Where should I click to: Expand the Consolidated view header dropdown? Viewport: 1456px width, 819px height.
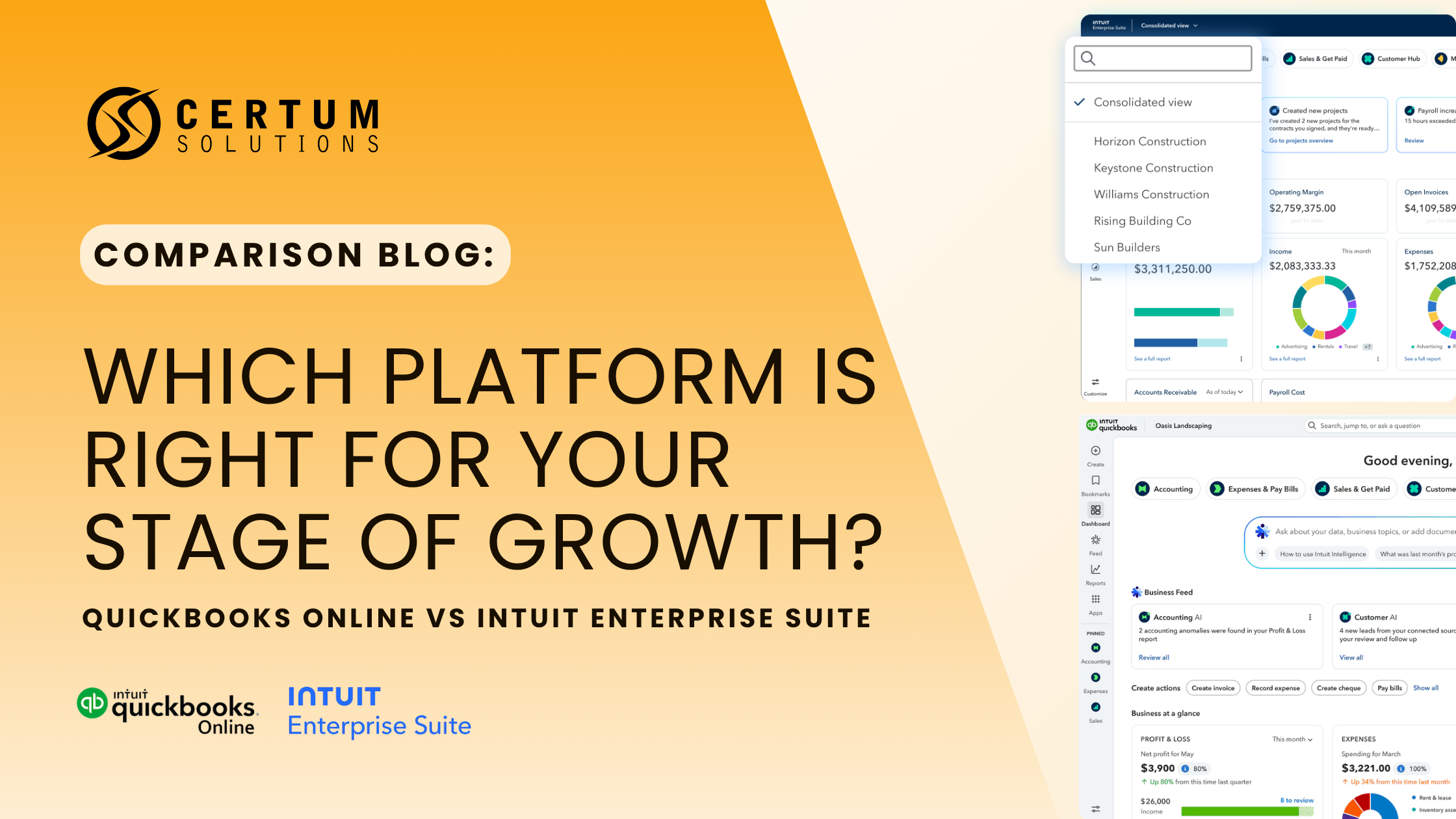click(x=1169, y=25)
